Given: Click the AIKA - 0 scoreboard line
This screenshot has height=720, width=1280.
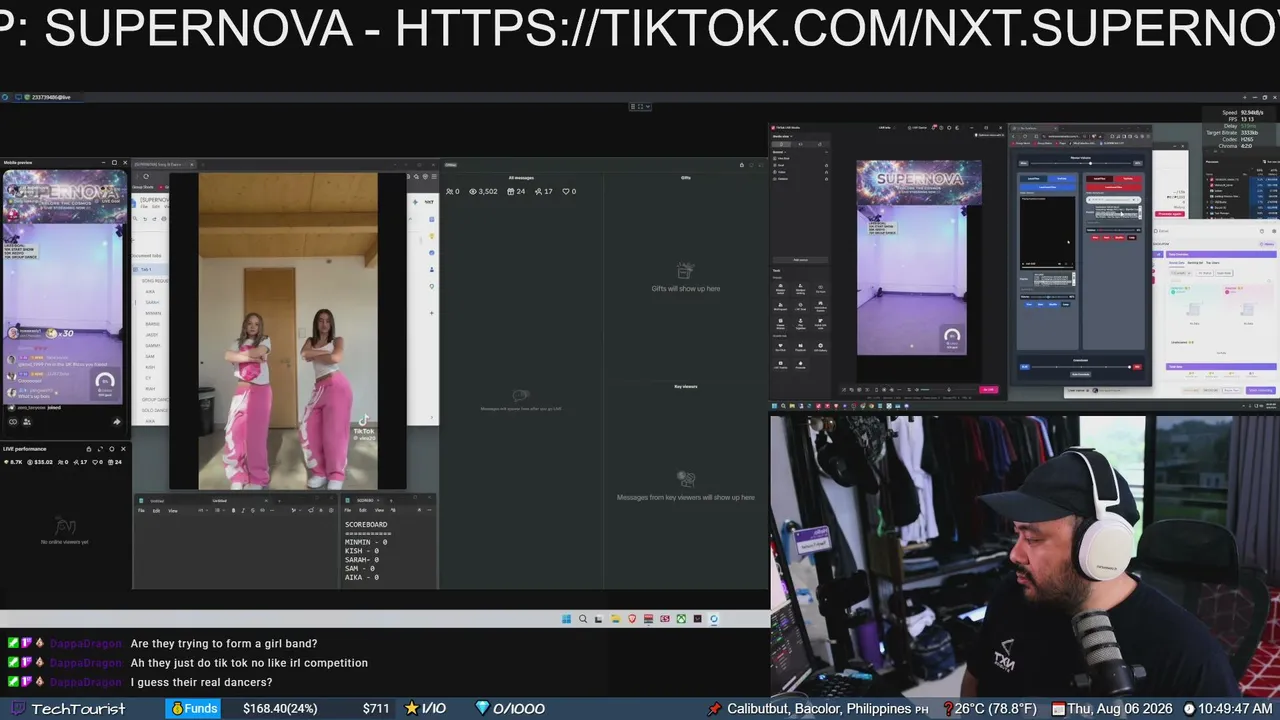Looking at the screenshot, I should coord(362,577).
